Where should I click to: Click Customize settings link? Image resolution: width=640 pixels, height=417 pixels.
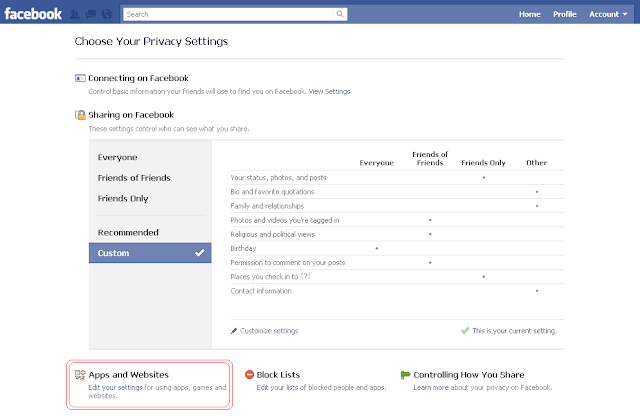(x=269, y=331)
